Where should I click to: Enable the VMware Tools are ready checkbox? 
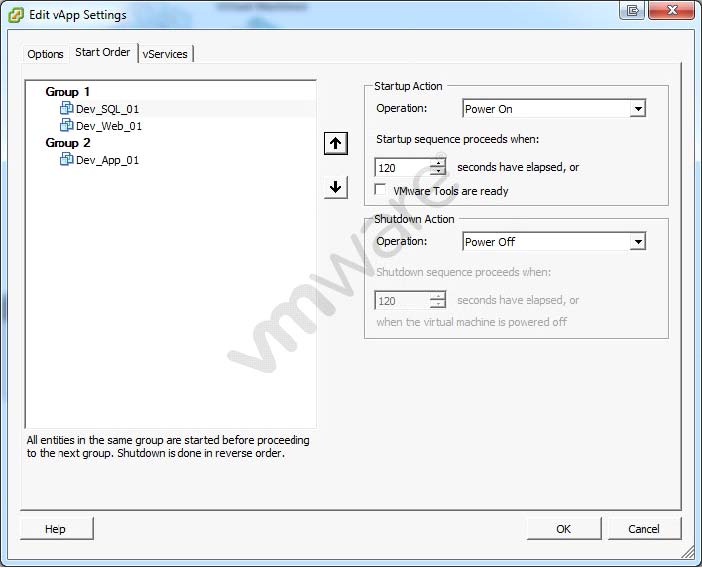coord(380,189)
